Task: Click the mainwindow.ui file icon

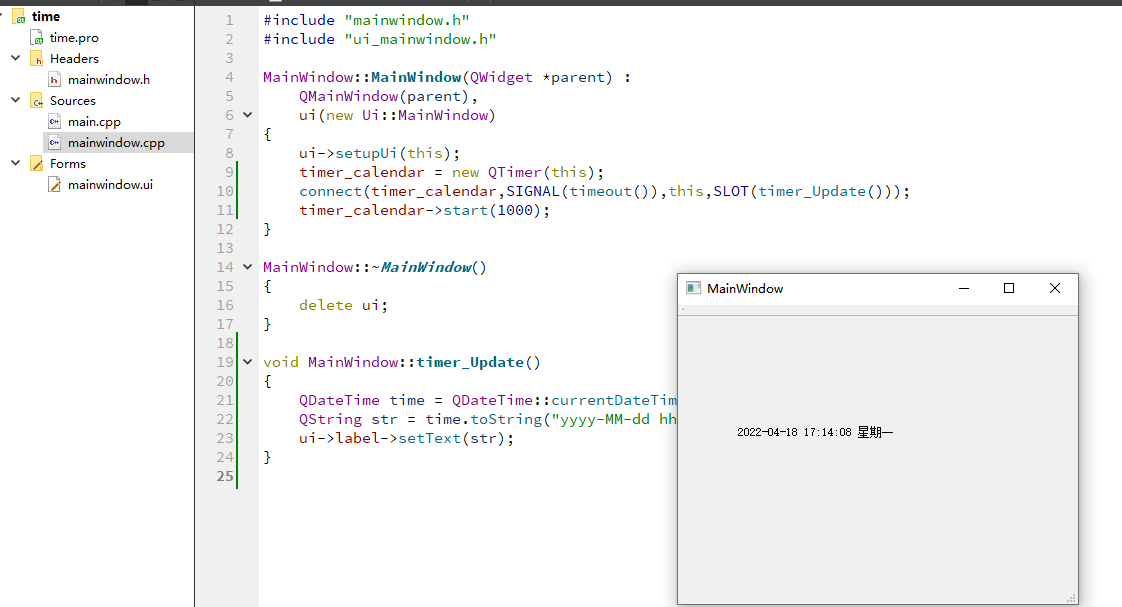Action: [54, 185]
